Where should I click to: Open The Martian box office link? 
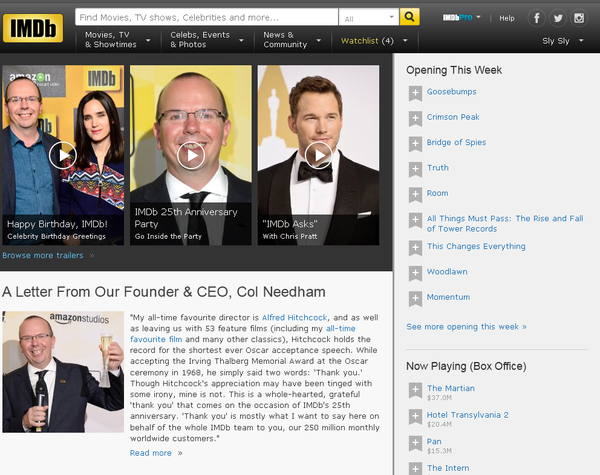451,388
